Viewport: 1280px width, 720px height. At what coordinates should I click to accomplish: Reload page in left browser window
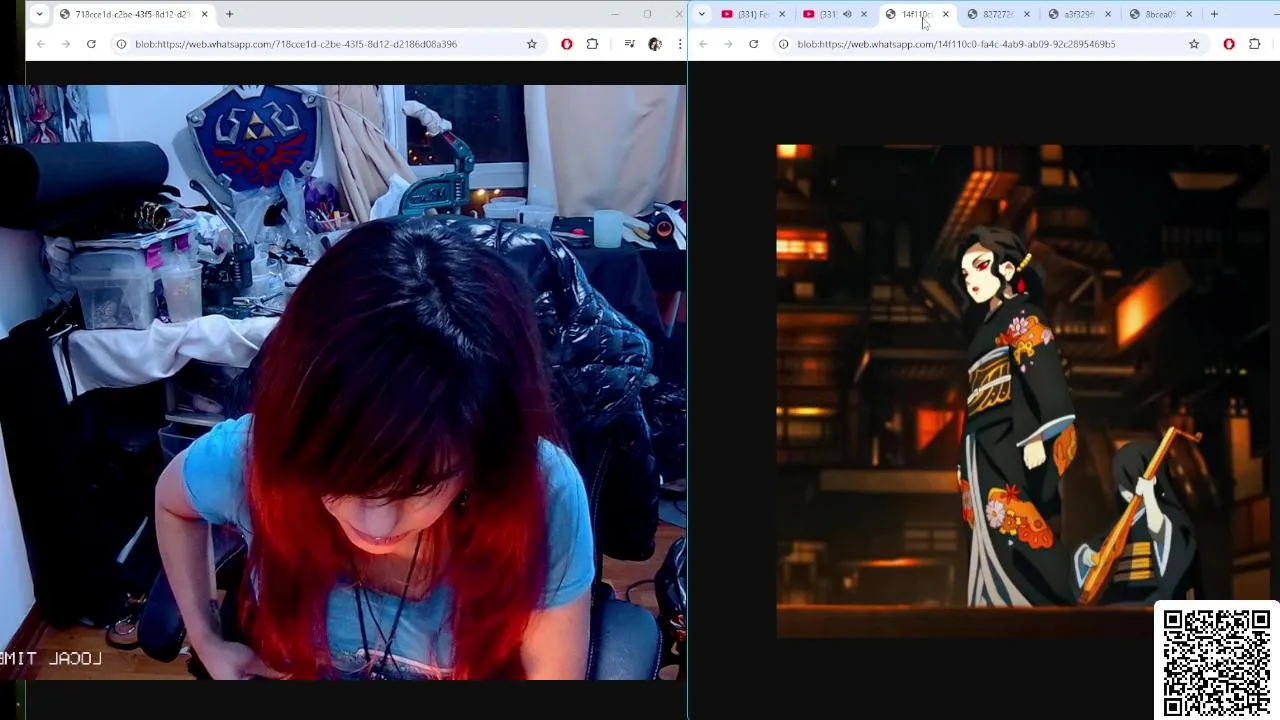[91, 44]
